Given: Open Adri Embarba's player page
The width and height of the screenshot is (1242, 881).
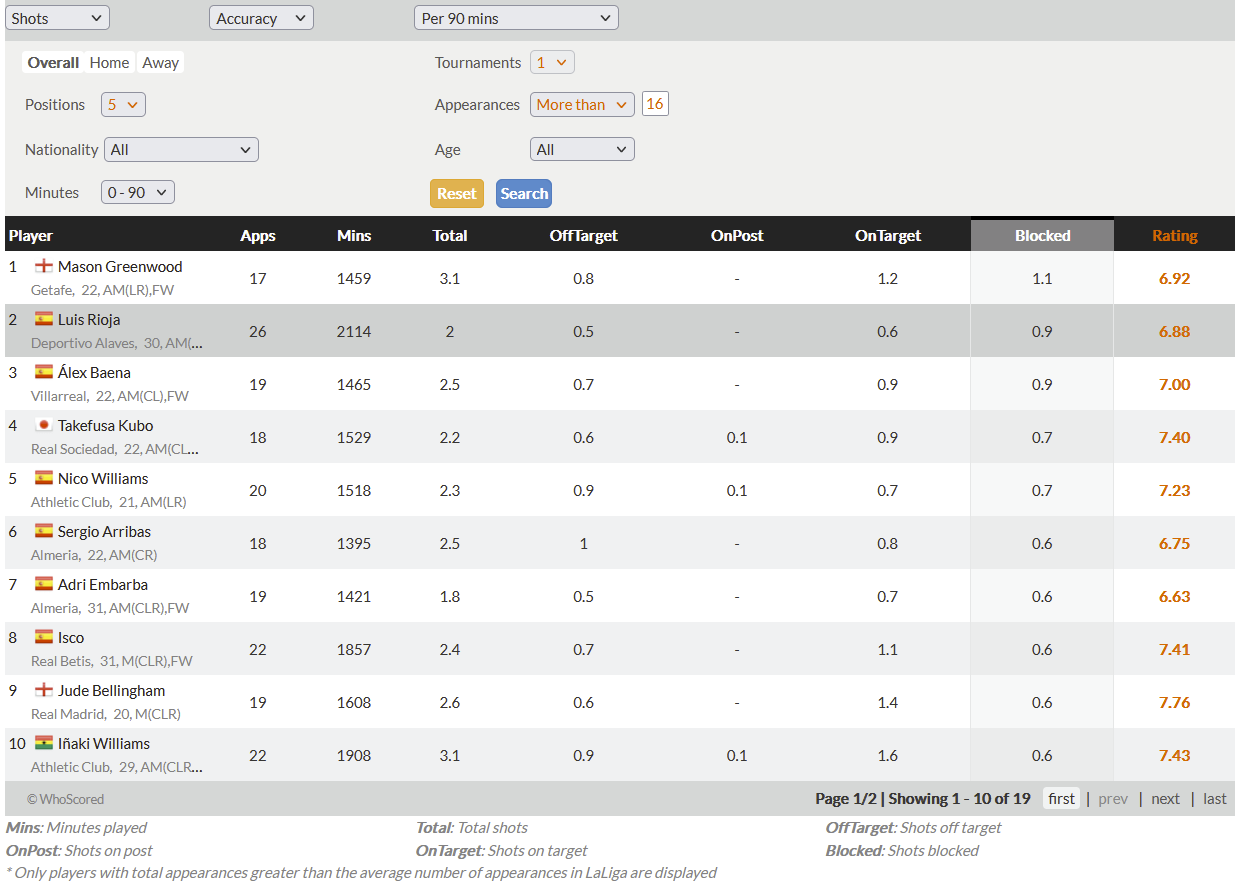Looking at the screenshot, I should coord(103,584).
